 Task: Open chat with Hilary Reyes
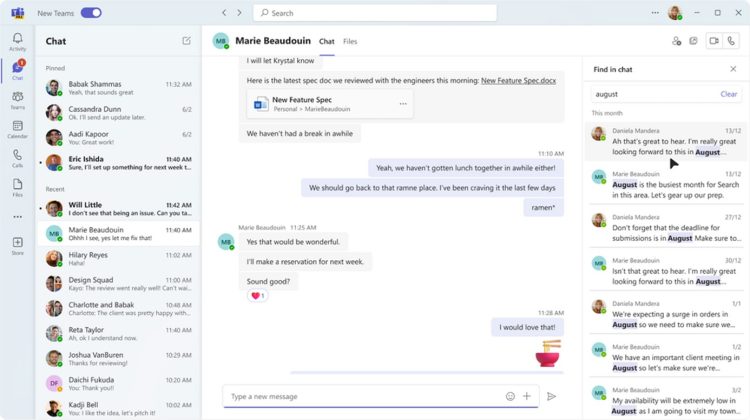[x=119, y=259]
